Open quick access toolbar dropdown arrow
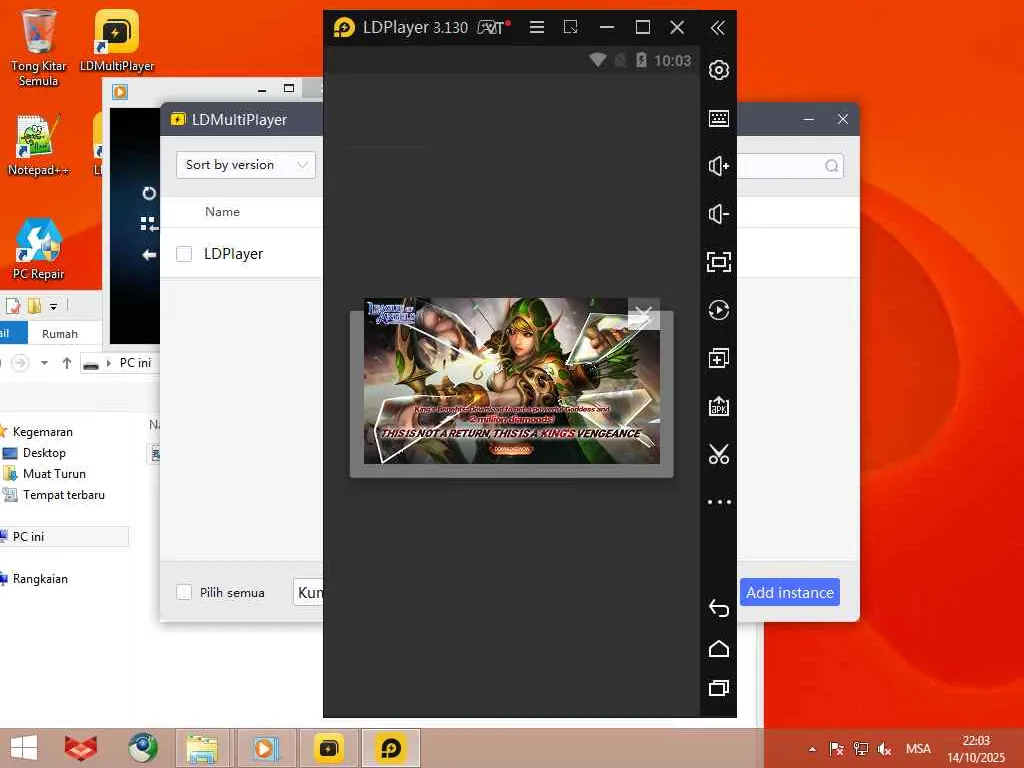Image resolution: width=1024 pixels, height=768 pixels. click(54, 306)
